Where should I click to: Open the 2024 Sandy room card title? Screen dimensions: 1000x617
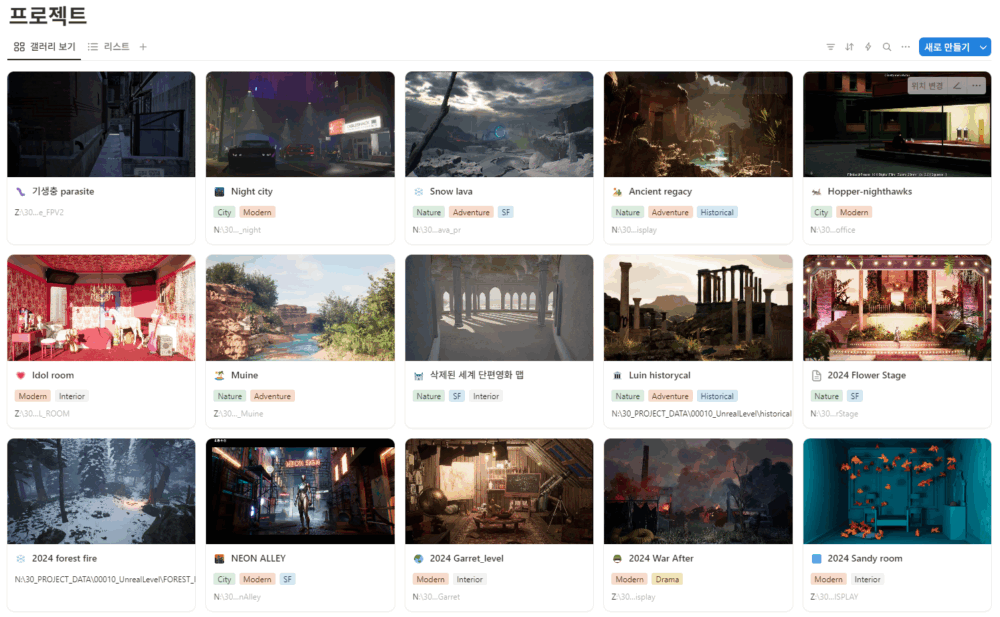pyautogui.click(x=865, y=558)
